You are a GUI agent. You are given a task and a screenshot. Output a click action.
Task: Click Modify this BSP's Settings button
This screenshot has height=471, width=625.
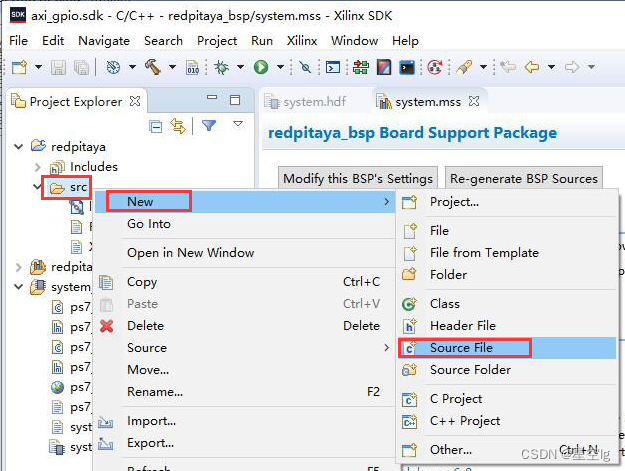tap(358, 179)
